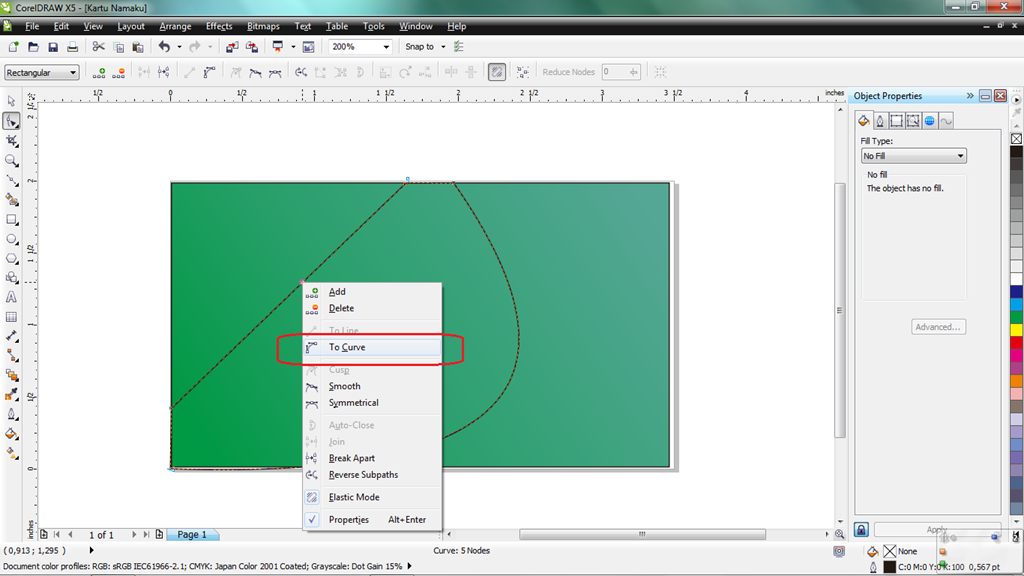
Task: Click the Print icon in the toolbar
Action: pos(72,47)
